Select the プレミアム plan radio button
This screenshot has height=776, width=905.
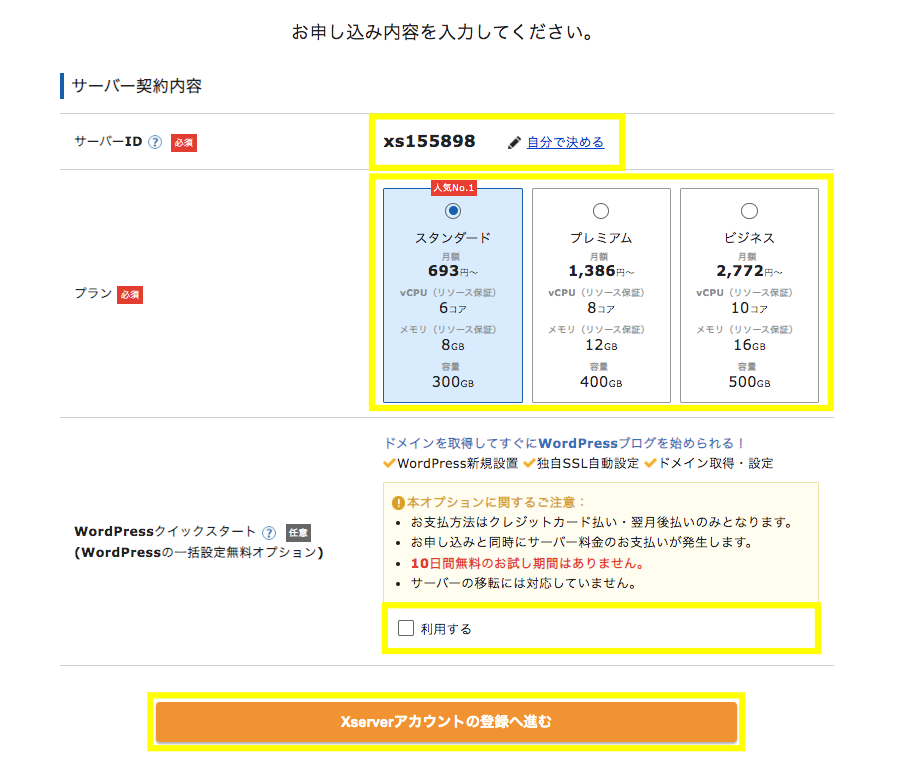pos(601,211)
